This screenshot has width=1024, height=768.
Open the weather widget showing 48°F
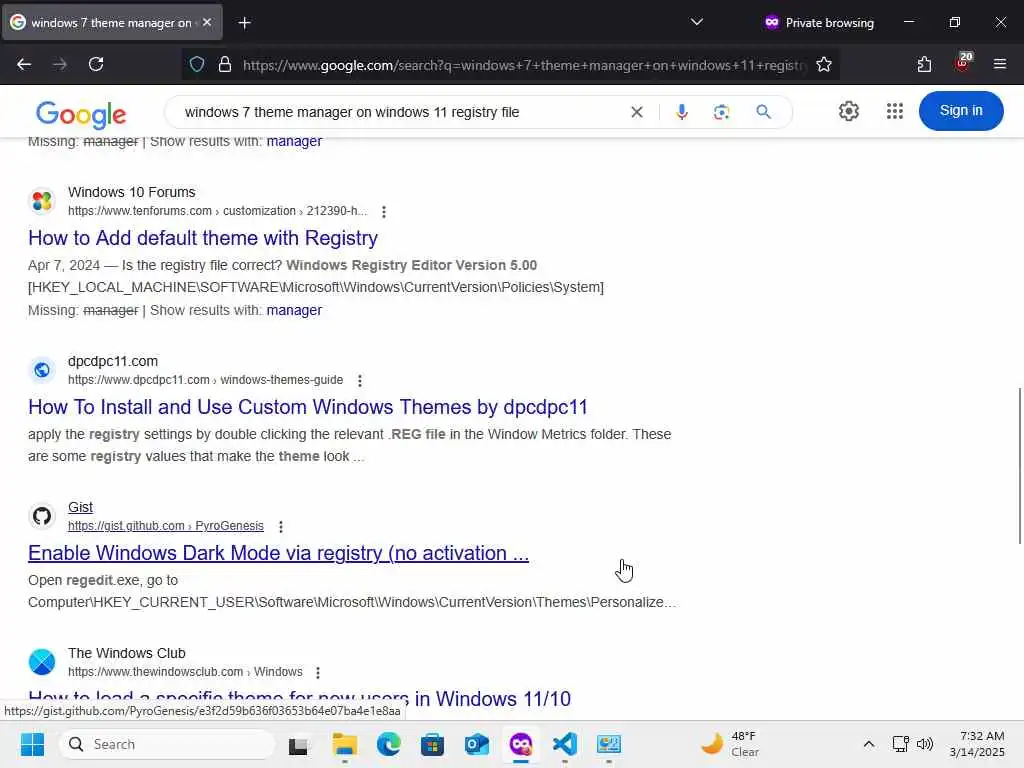pyautogui.click(x=729, y=744)
